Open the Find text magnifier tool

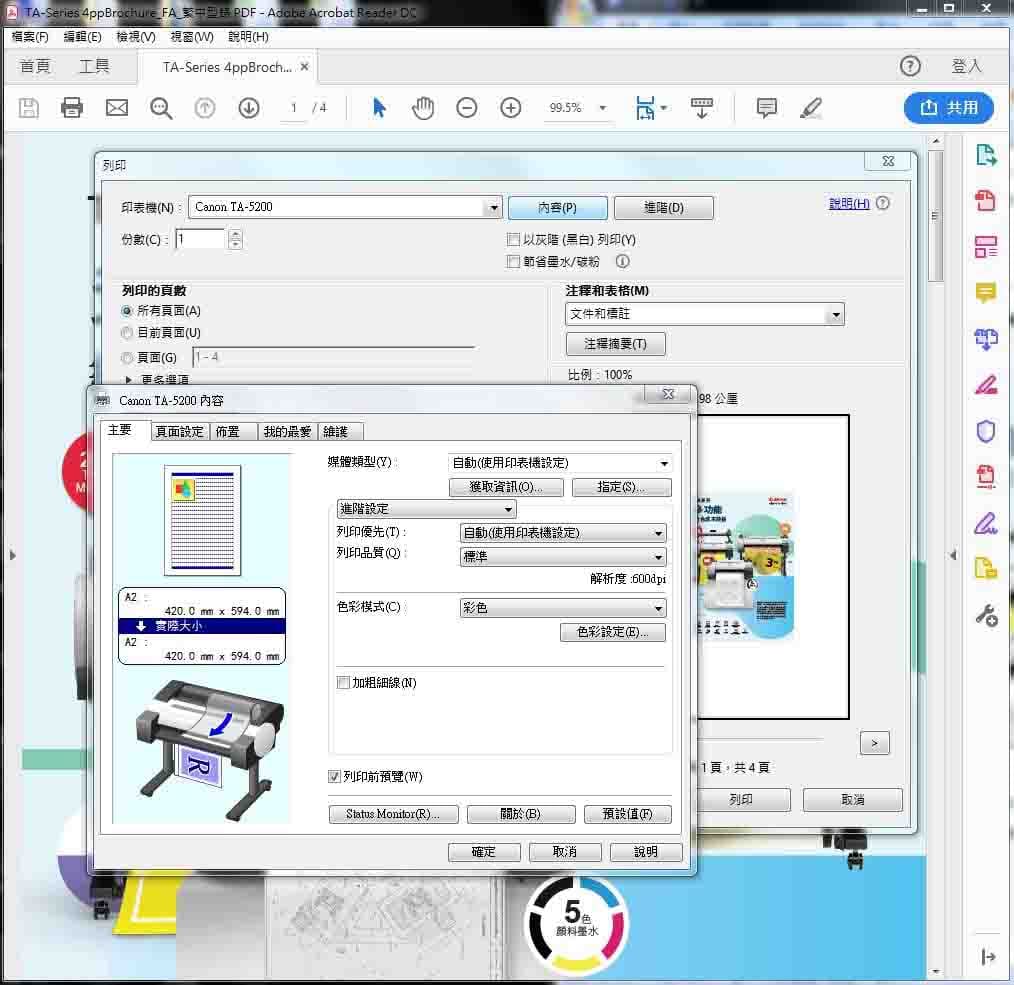pyautogui.click(x=160, y=108)
